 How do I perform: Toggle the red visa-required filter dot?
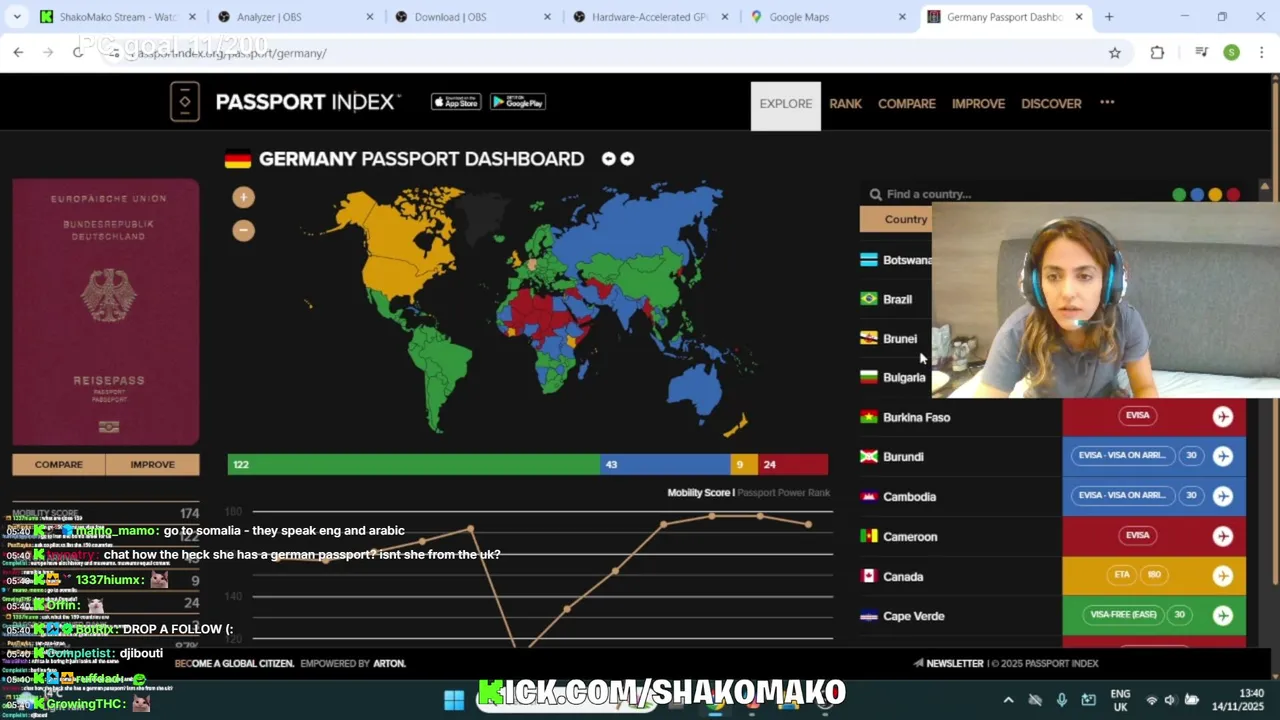pyautogui.click(x=1233, y=195)
